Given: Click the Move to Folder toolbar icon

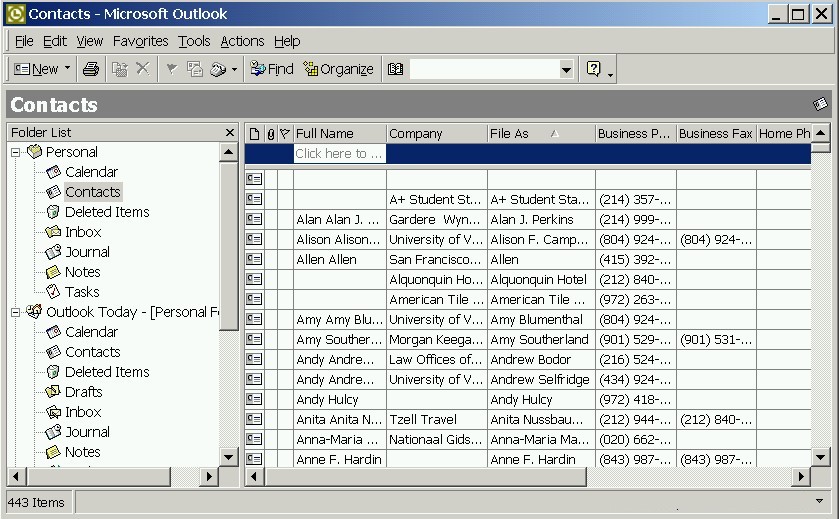Looking at the screenshot, I should pyautogui.click(x=119, y=69).
